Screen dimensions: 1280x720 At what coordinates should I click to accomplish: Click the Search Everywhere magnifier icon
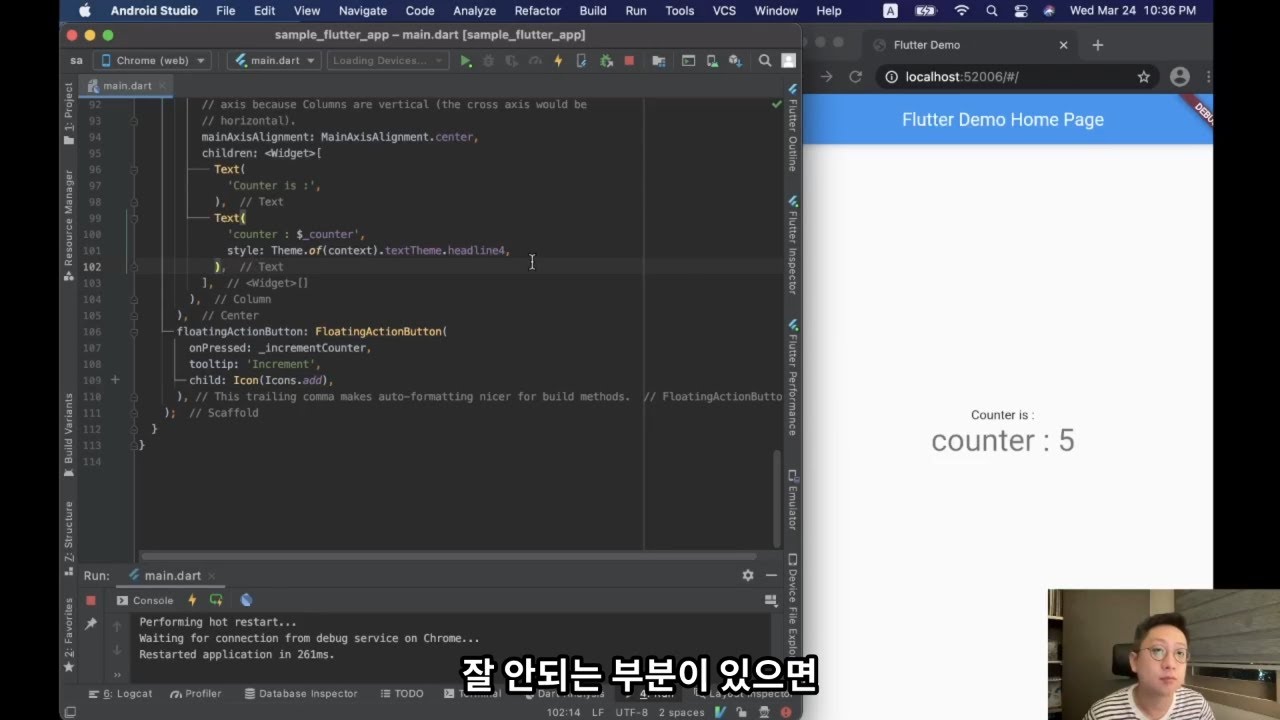765,61
